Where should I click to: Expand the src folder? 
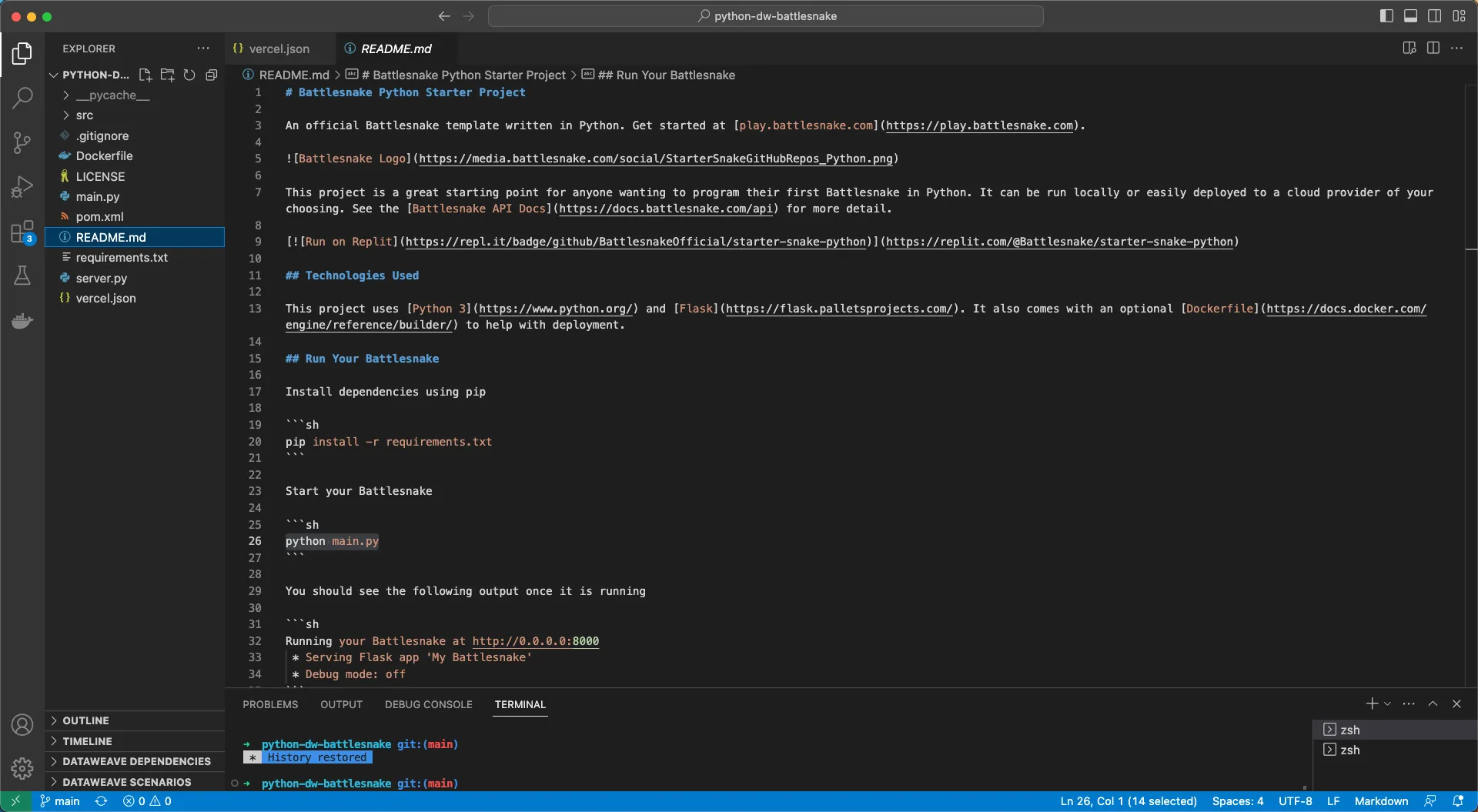coord(135,115)
